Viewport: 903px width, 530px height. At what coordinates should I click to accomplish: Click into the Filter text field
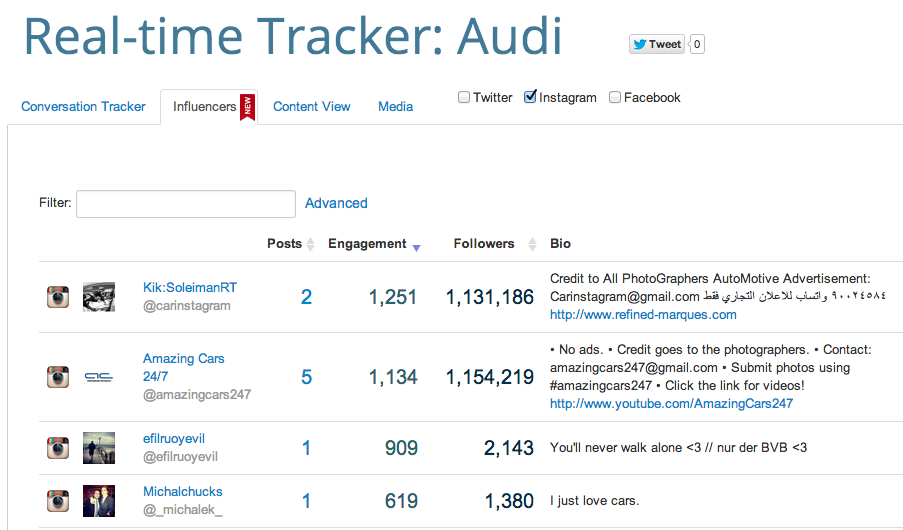pos(186,204)
